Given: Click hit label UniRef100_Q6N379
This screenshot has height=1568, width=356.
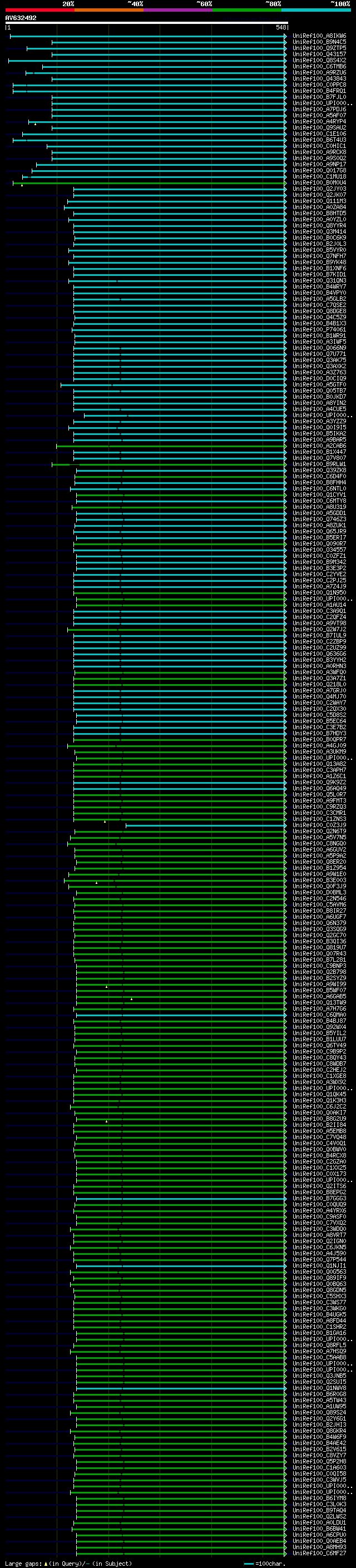Looking at the screenshot, I should point(319,923).
